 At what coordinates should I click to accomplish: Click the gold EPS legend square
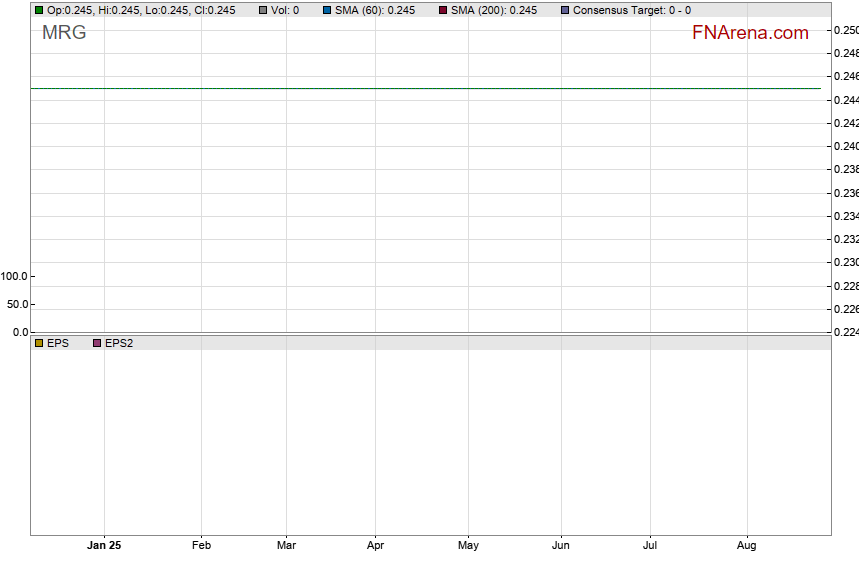pyautogui.click(x=39, y=343)
